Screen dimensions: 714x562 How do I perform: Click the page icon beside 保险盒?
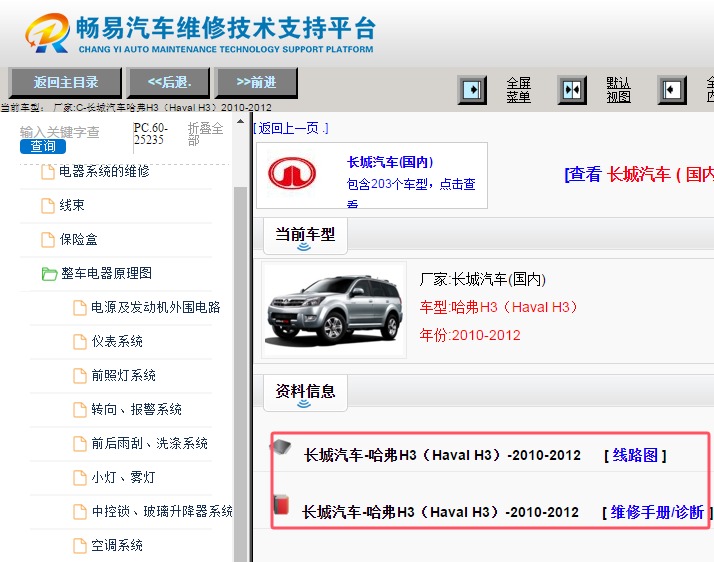(48, 240)
